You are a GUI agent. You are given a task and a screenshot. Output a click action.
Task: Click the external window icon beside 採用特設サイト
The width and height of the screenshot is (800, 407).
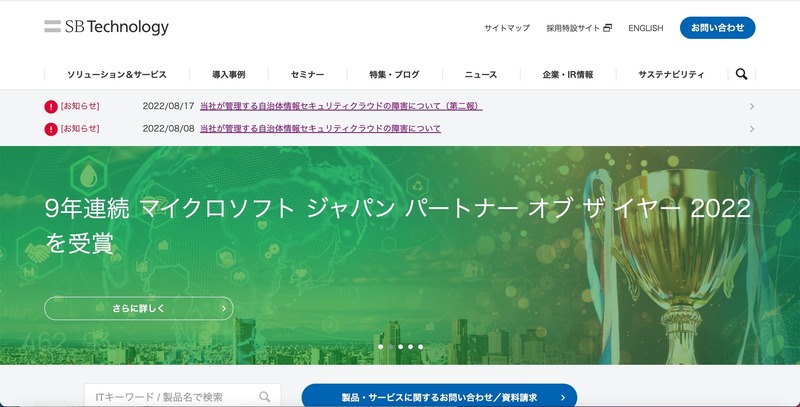coord(607,28)
